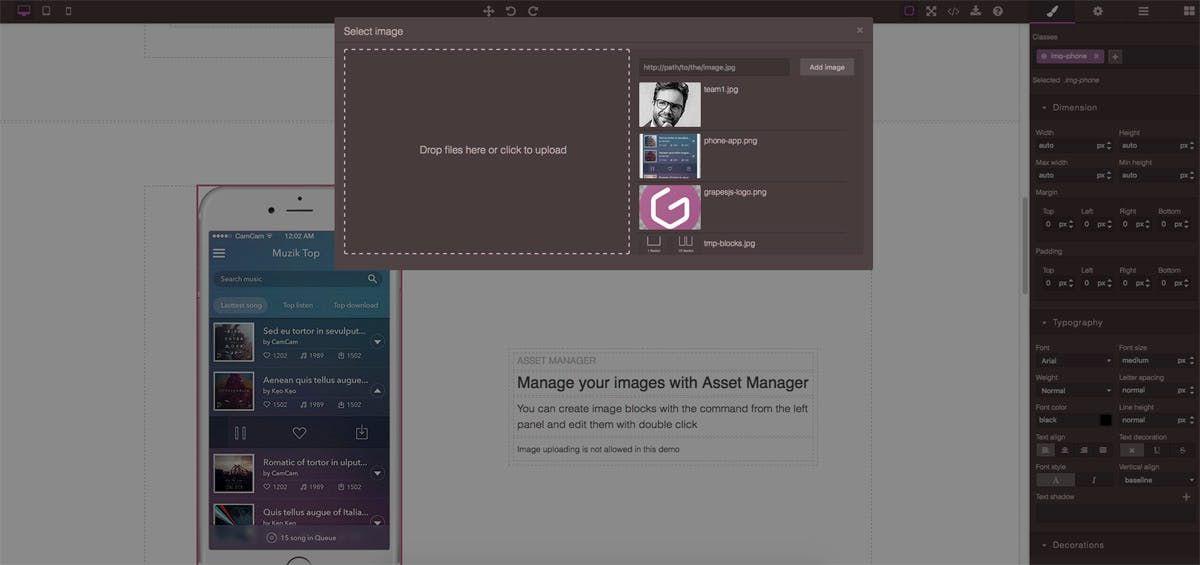Viewport: 1200px width, 565px height.
Task: Open the Vertical align baseline dropdown
Action: [x=1157, y=480]
